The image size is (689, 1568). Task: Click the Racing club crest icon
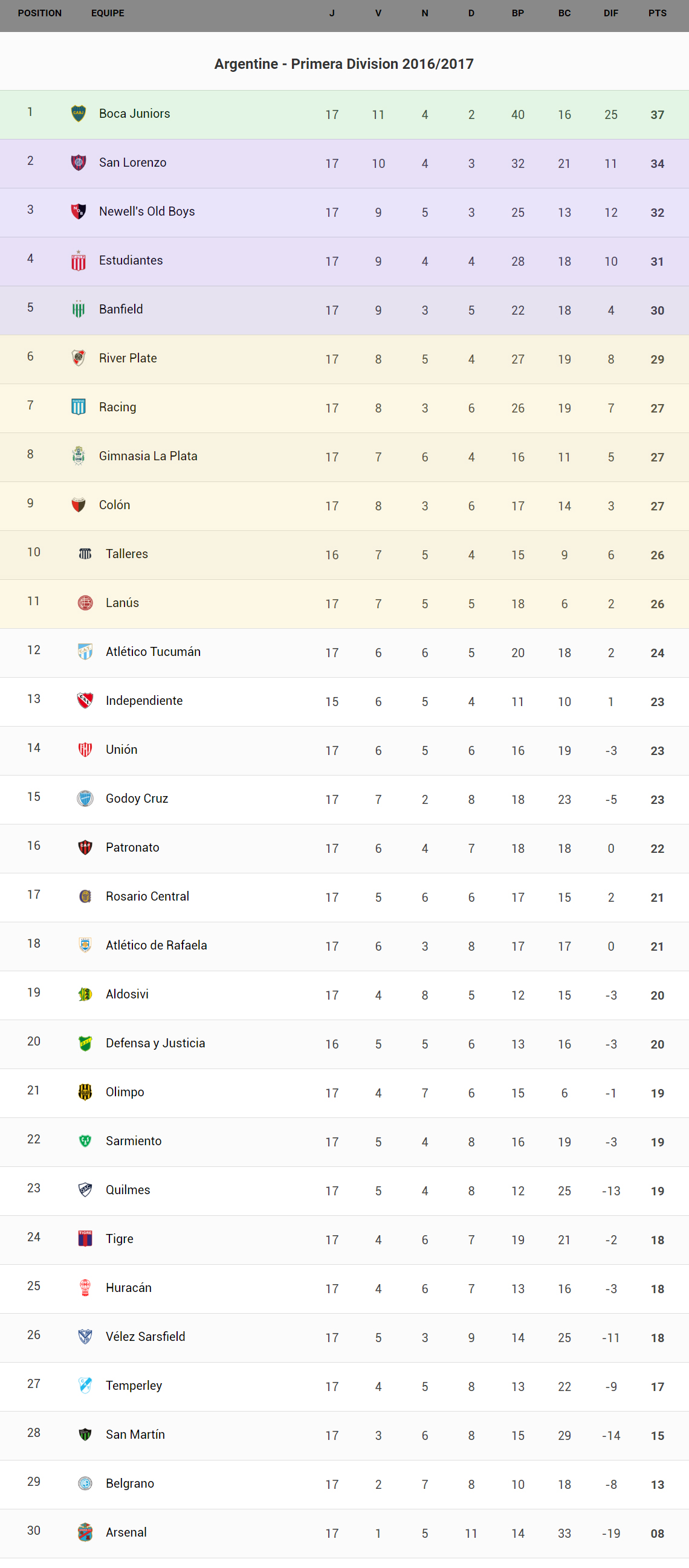click(x=79, y=406)
